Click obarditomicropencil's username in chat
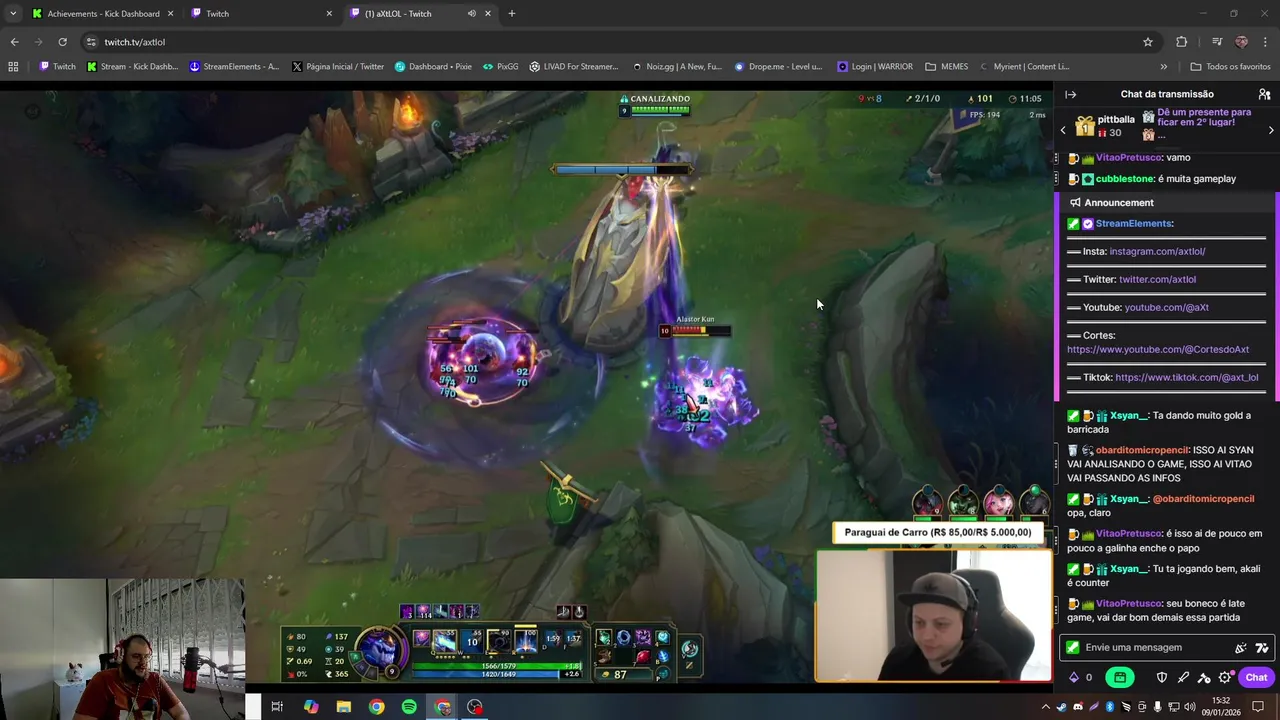The image size is (1280, 720). click(x=1142, y=450)
